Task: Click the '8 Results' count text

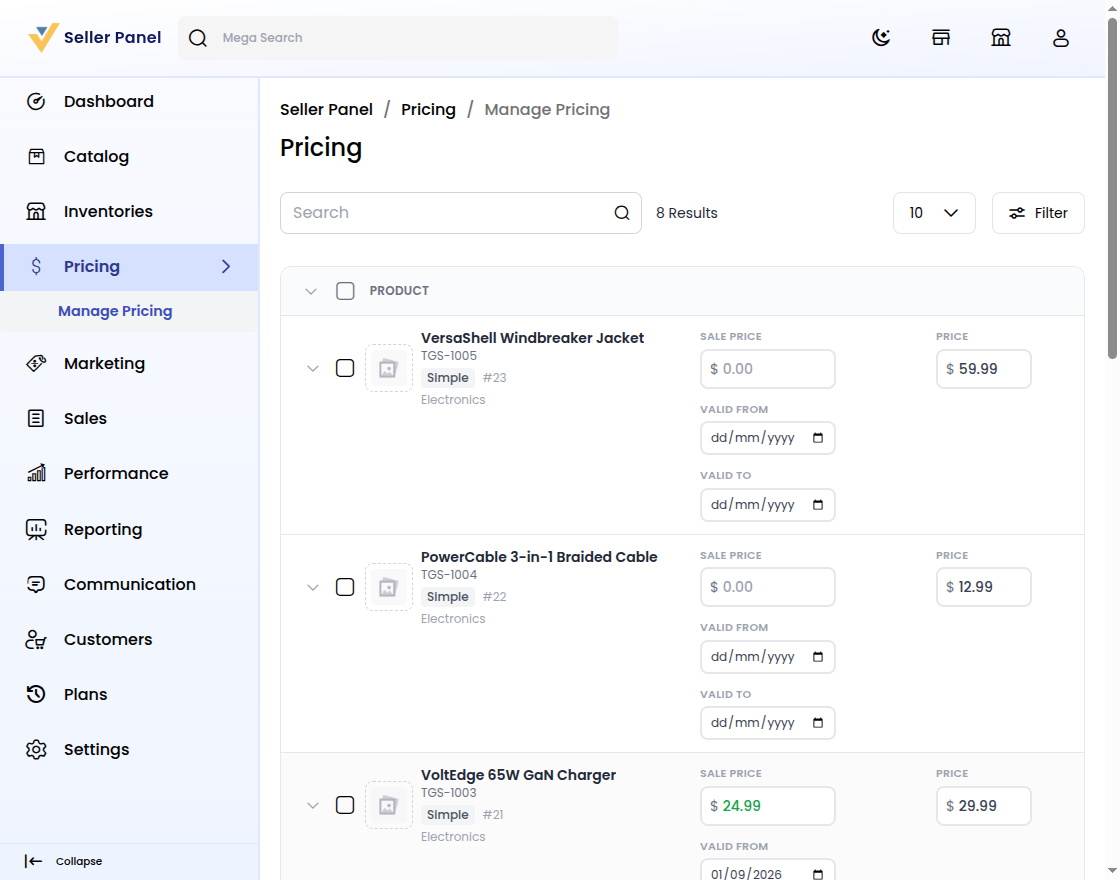Action: click(x=687, y=213)
